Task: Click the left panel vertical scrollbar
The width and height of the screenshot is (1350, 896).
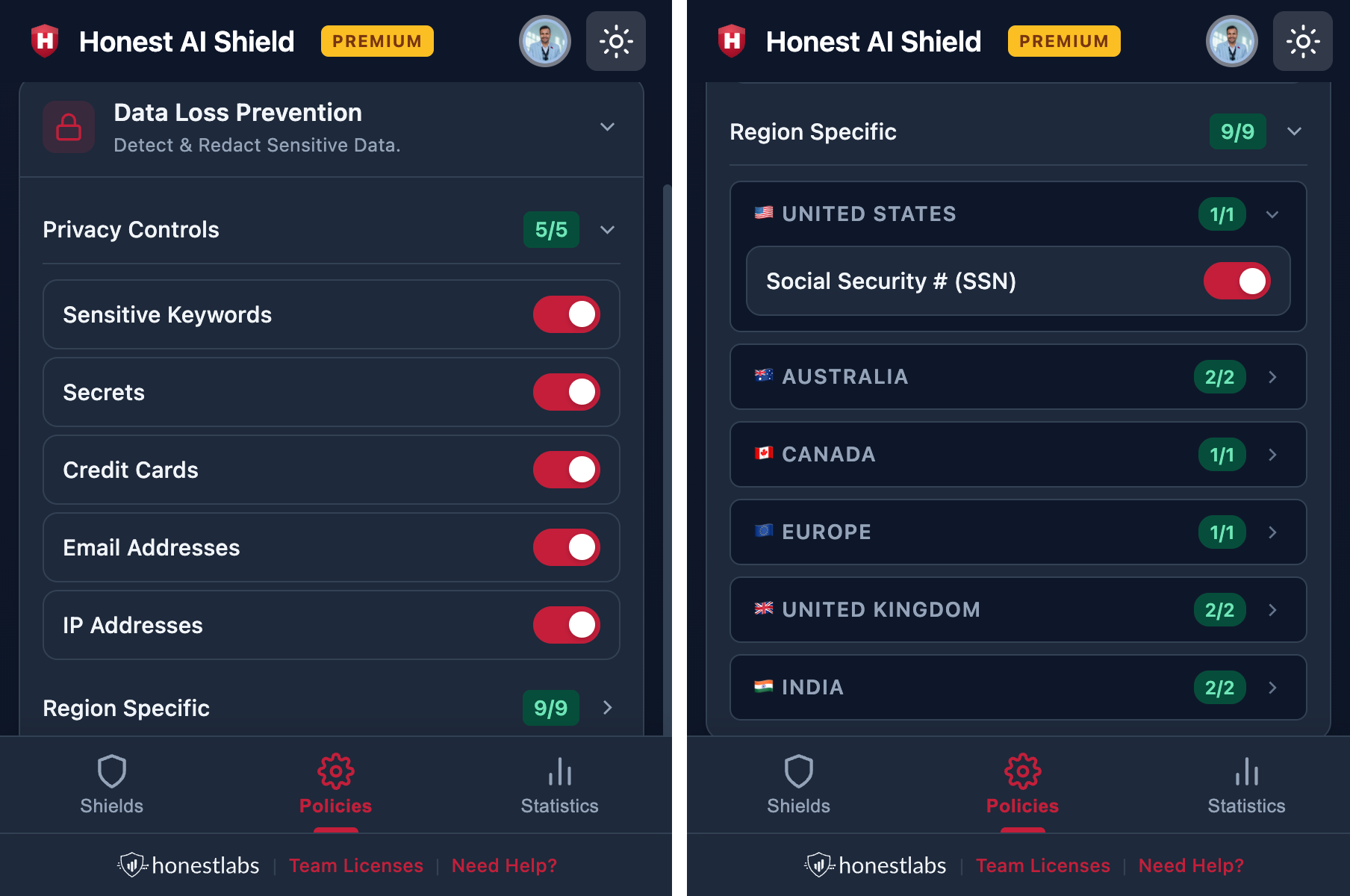Action: tap(667, 448)
